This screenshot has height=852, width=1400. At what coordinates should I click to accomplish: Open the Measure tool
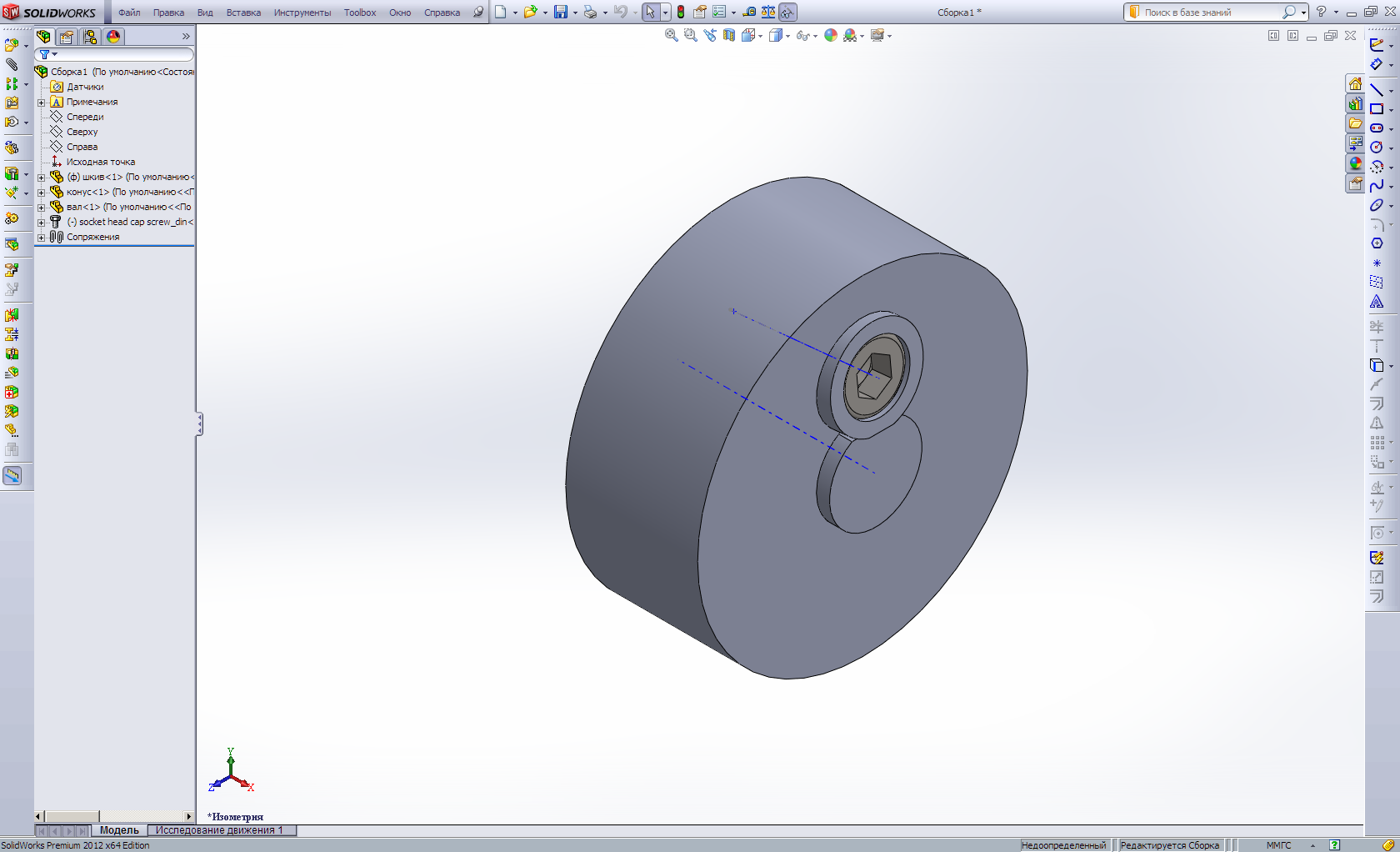tap(749, 12)
